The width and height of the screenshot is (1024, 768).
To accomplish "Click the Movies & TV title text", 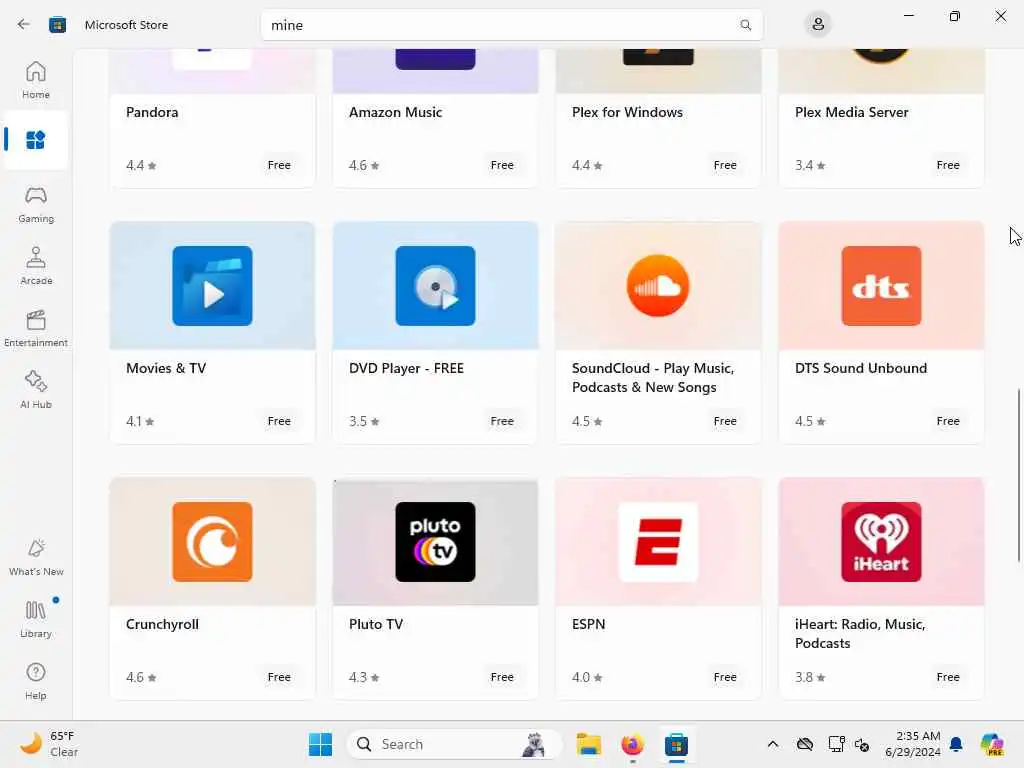I will 166,368.
